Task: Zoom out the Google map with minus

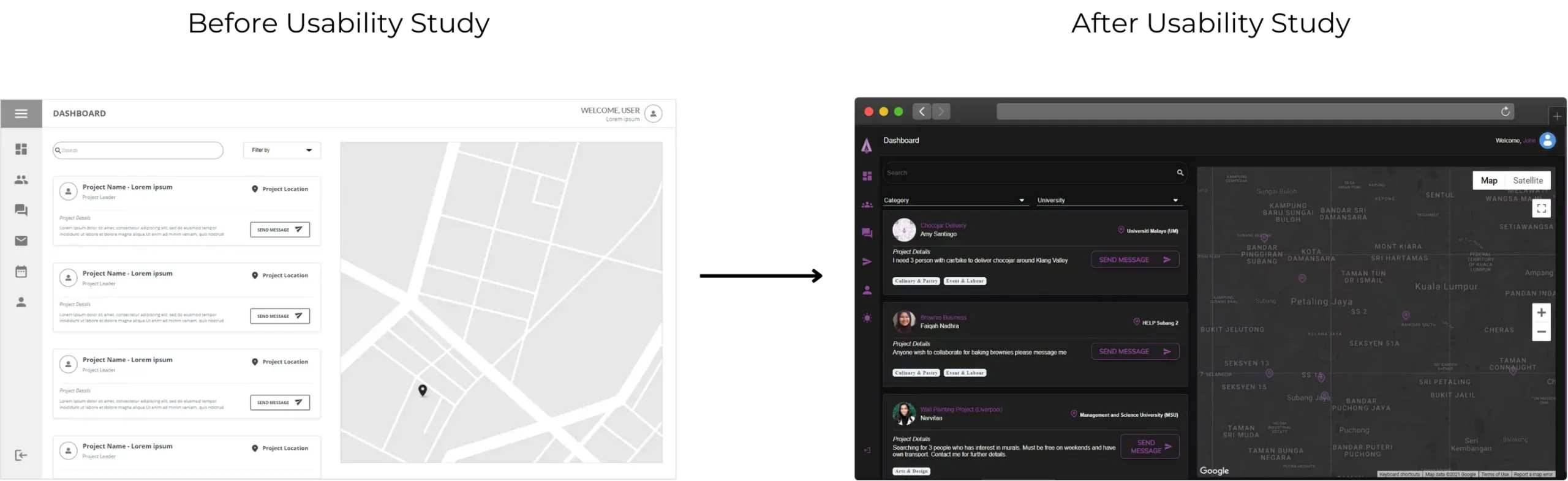Action: pyautogui.click(x=1540, y=332)
